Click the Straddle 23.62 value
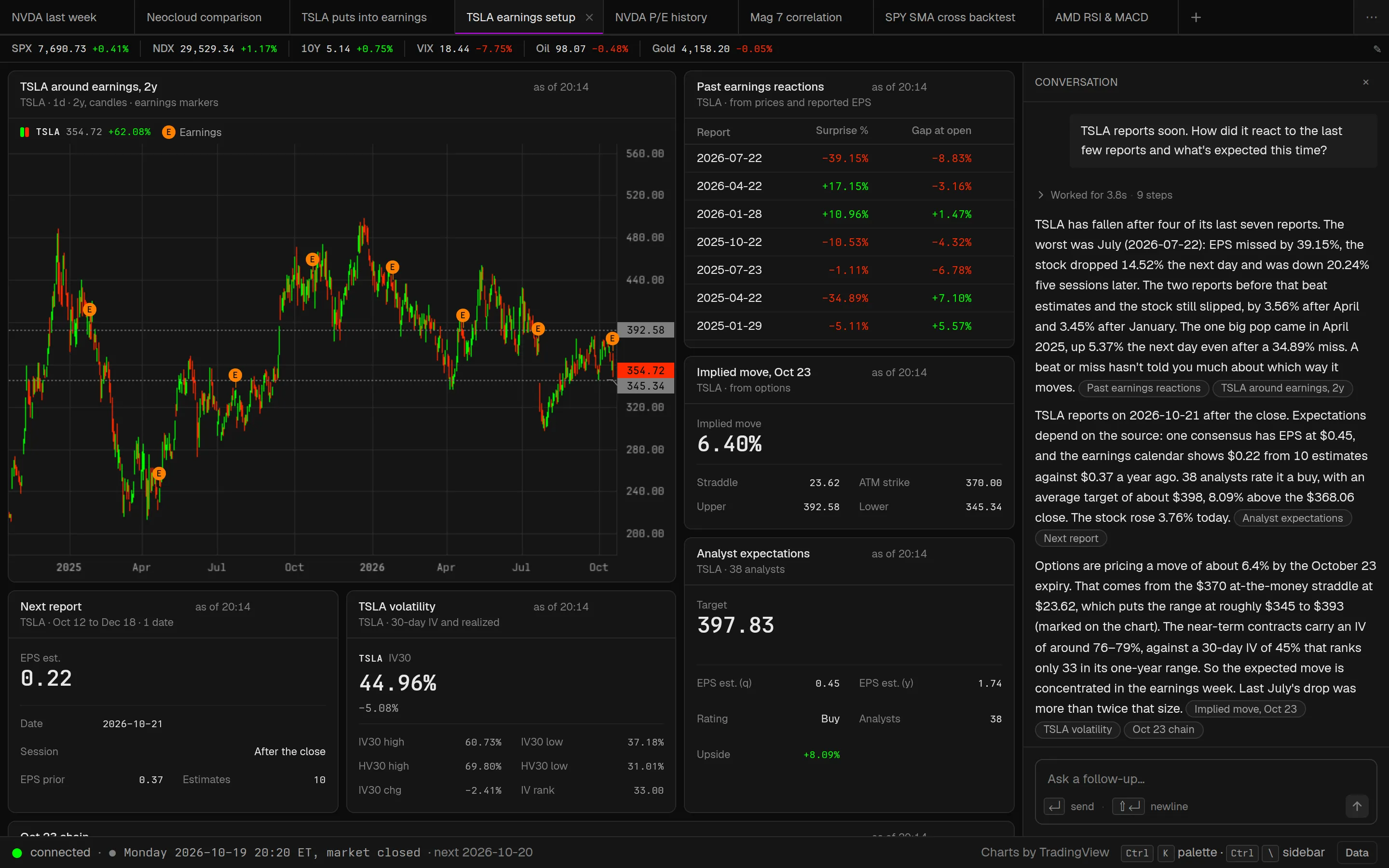The image size is (1389, 868). pos(824,483)
